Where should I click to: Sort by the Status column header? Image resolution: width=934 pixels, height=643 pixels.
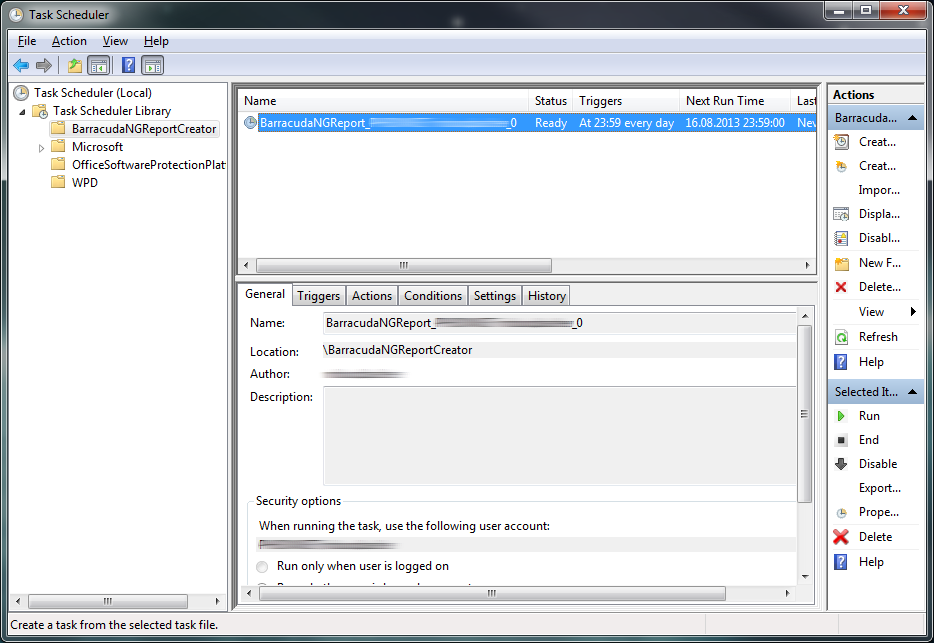pyautogui.click(x=550, y=101)
